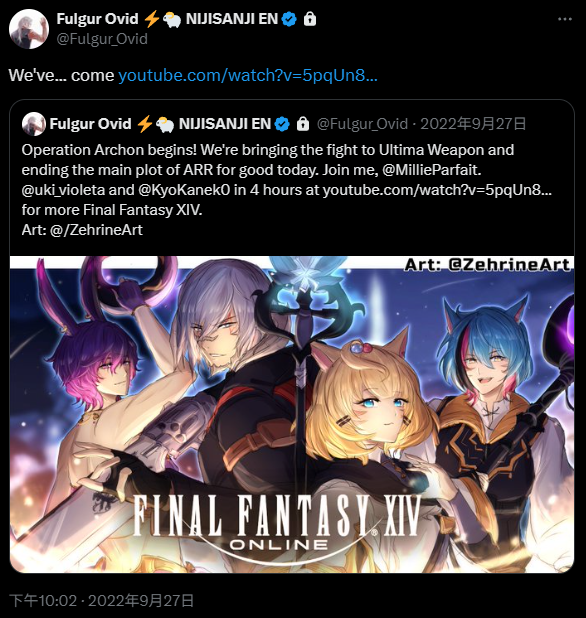586x618 pixels.
Task: Click the padlock icon in main tweet header
Action: pos(310,19)
